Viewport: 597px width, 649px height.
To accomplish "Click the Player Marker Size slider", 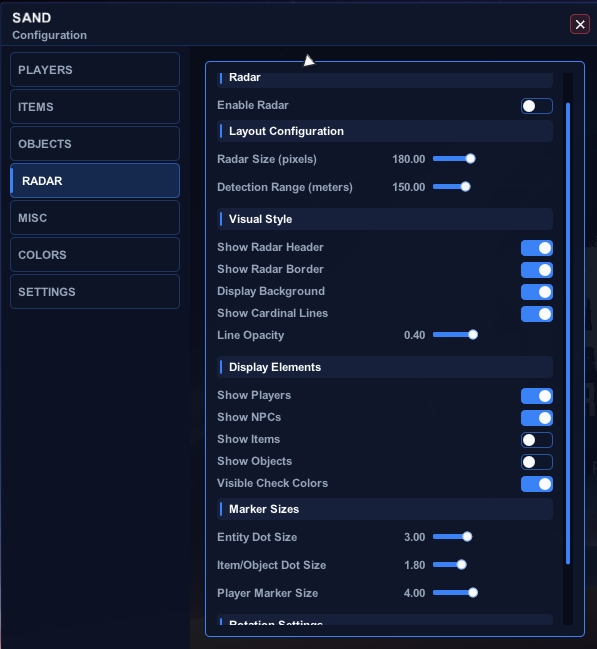I will click(x=455, y=593).
